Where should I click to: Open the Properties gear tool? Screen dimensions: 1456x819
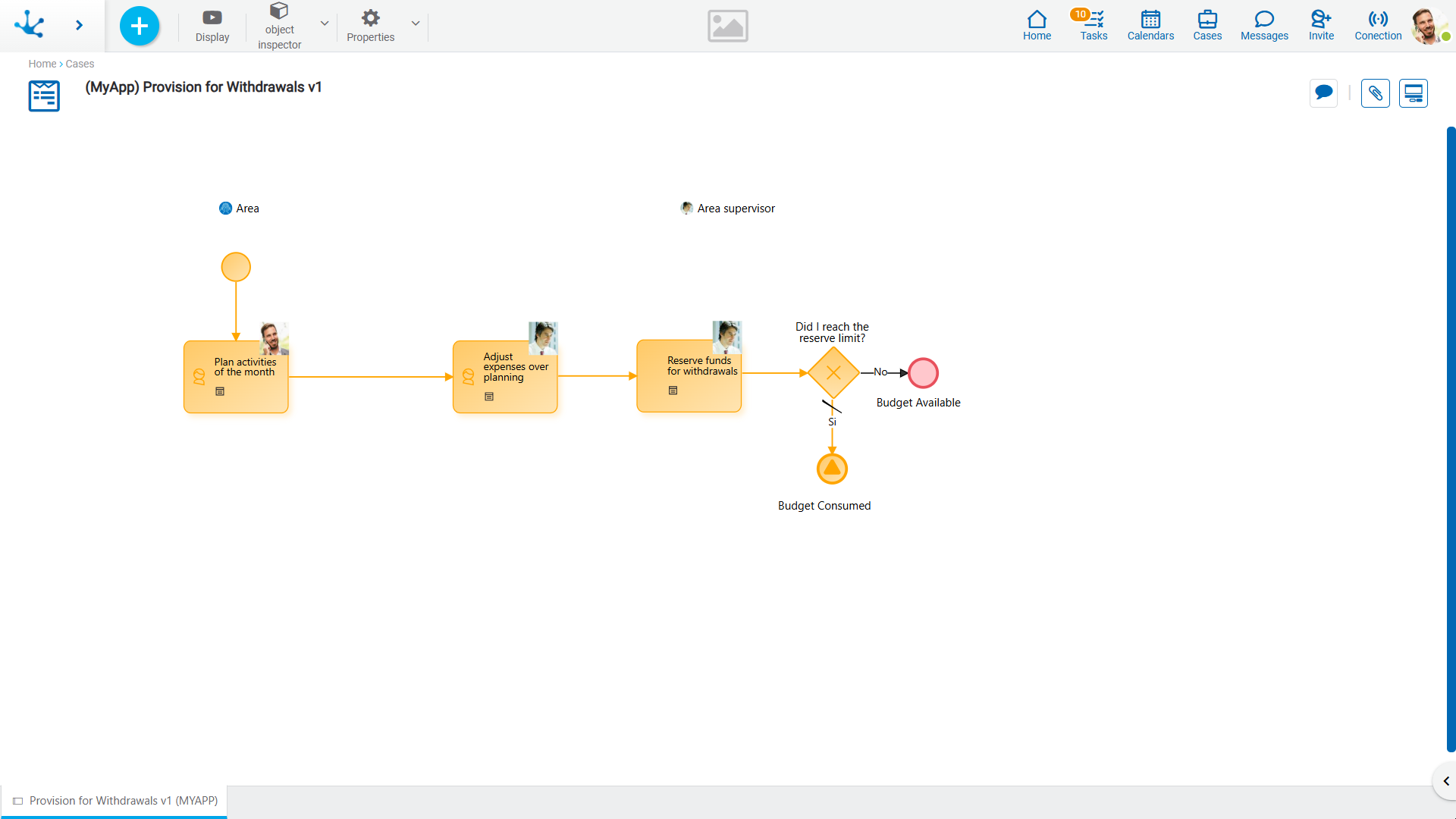click(x=370, y=26)
